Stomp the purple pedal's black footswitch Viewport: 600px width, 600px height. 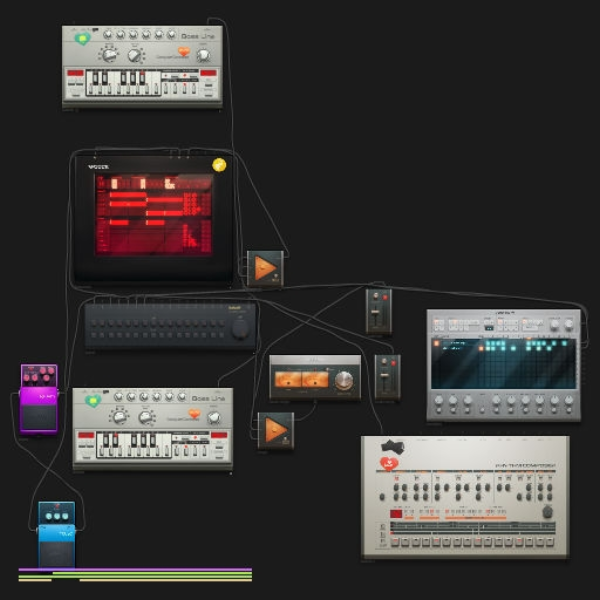(x=39, y=417)
